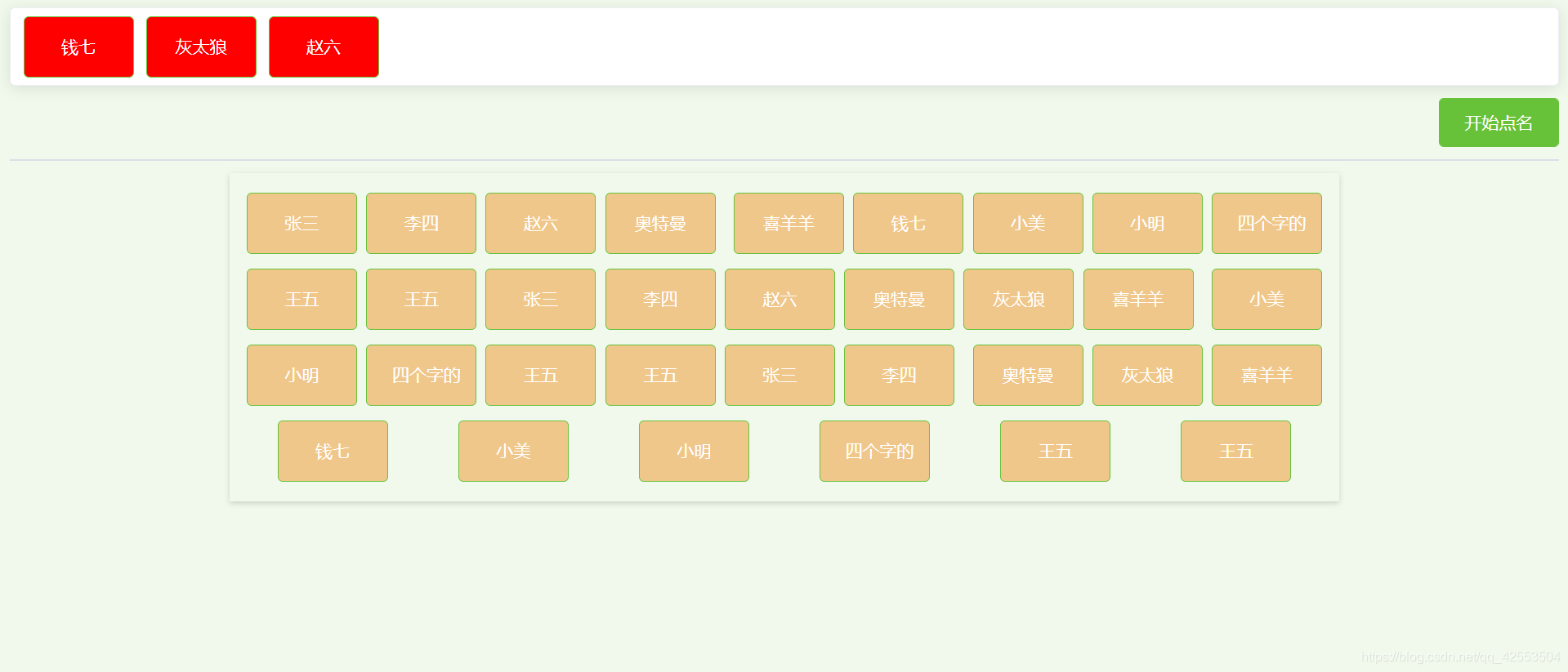Viewport: 1568px width, 672px height.
Task: Select the red 钱七 picked-name card
Action: point(78,47)
